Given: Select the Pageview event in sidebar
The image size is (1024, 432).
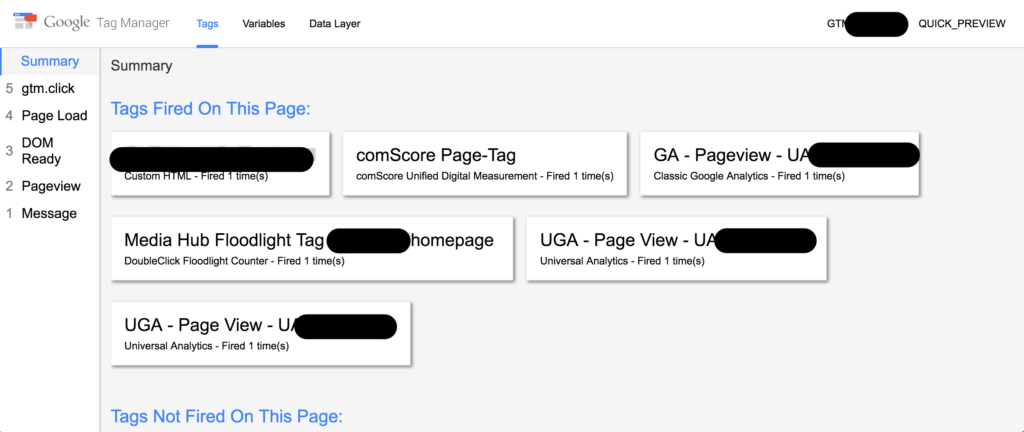Looking at the screenshot, I should (50, 186).
